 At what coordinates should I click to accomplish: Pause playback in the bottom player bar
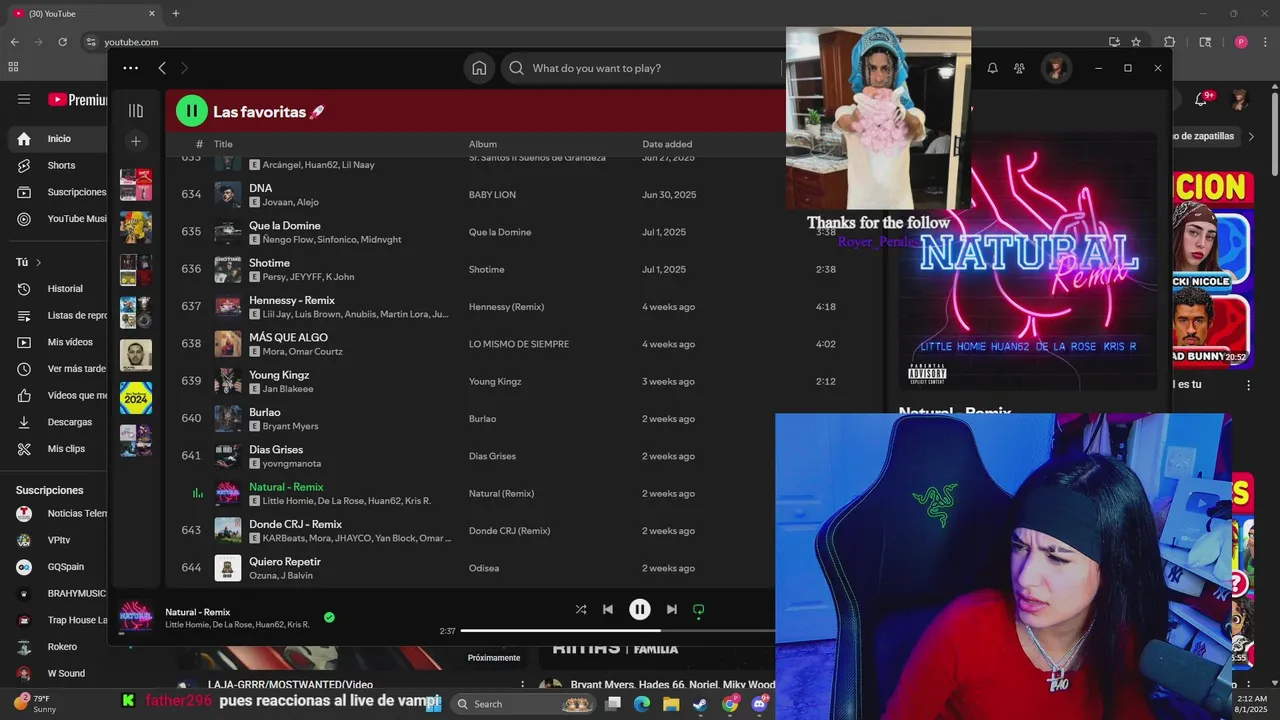pos(640,609)
